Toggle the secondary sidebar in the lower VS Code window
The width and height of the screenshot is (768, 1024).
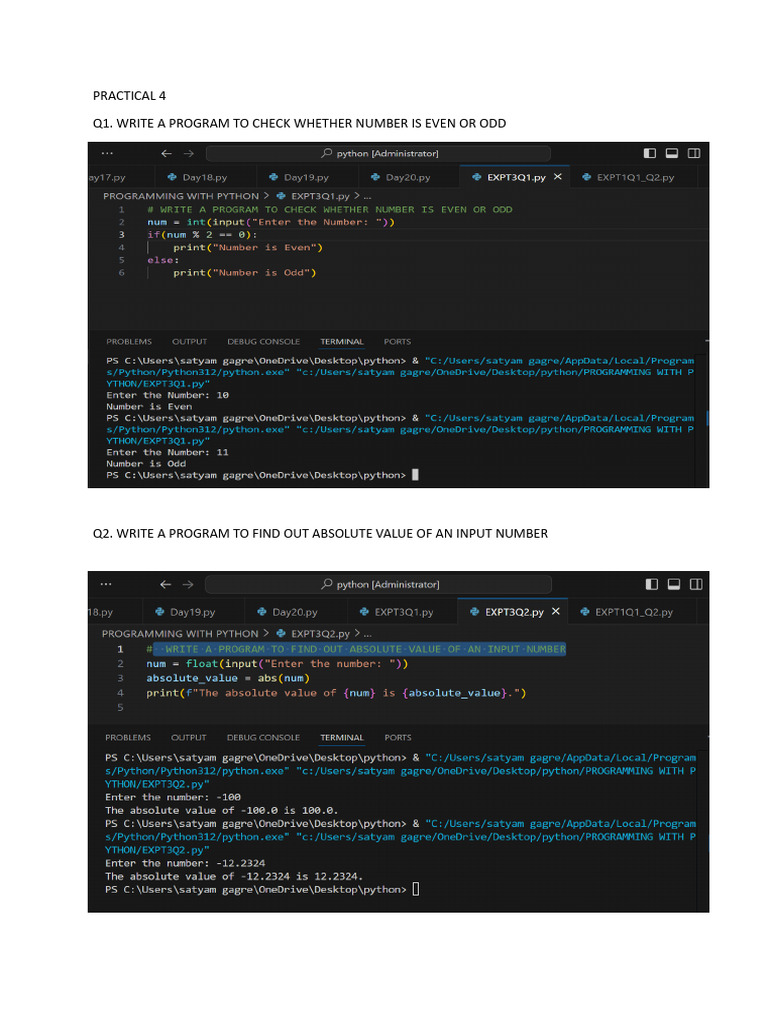[x=694, y=584]
